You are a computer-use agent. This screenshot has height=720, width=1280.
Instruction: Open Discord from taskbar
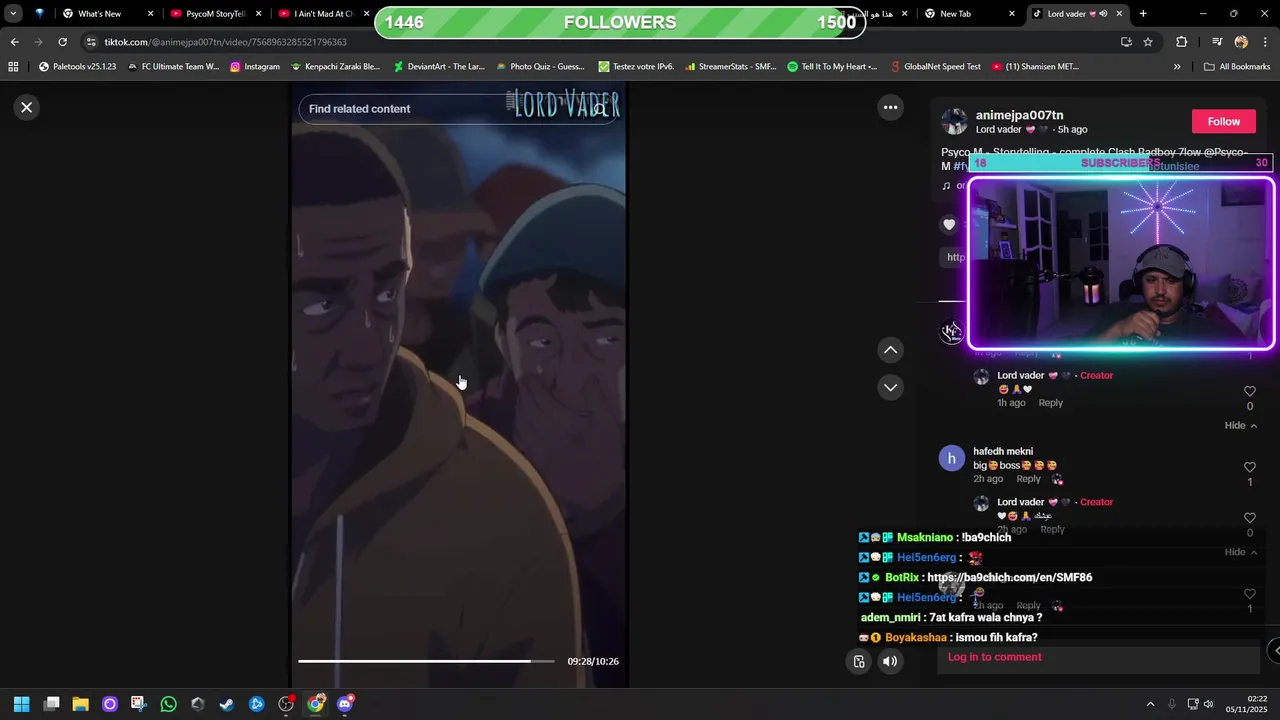(345, 704)
